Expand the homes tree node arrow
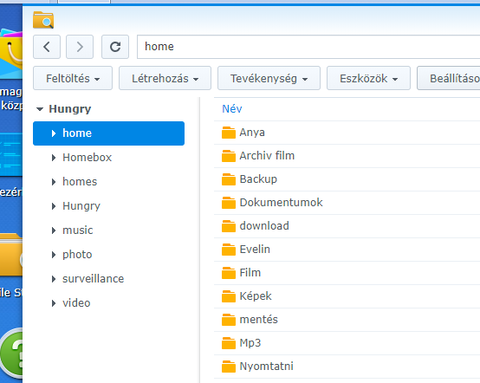Viewport: 480px width, 383px height. click(x=54, y=182)
